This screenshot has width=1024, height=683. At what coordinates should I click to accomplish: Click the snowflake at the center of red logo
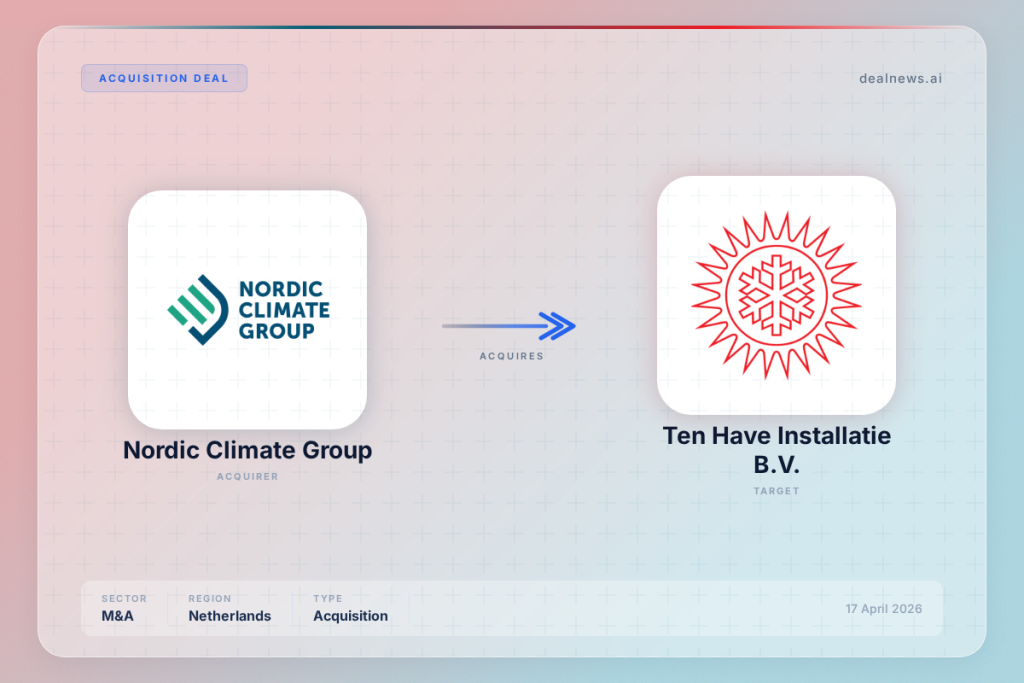[776, 295]
